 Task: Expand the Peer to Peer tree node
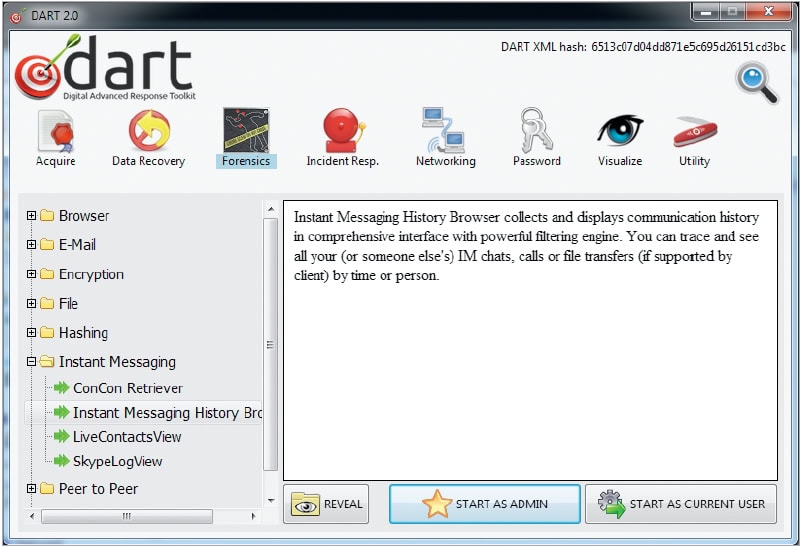[31, 489]
